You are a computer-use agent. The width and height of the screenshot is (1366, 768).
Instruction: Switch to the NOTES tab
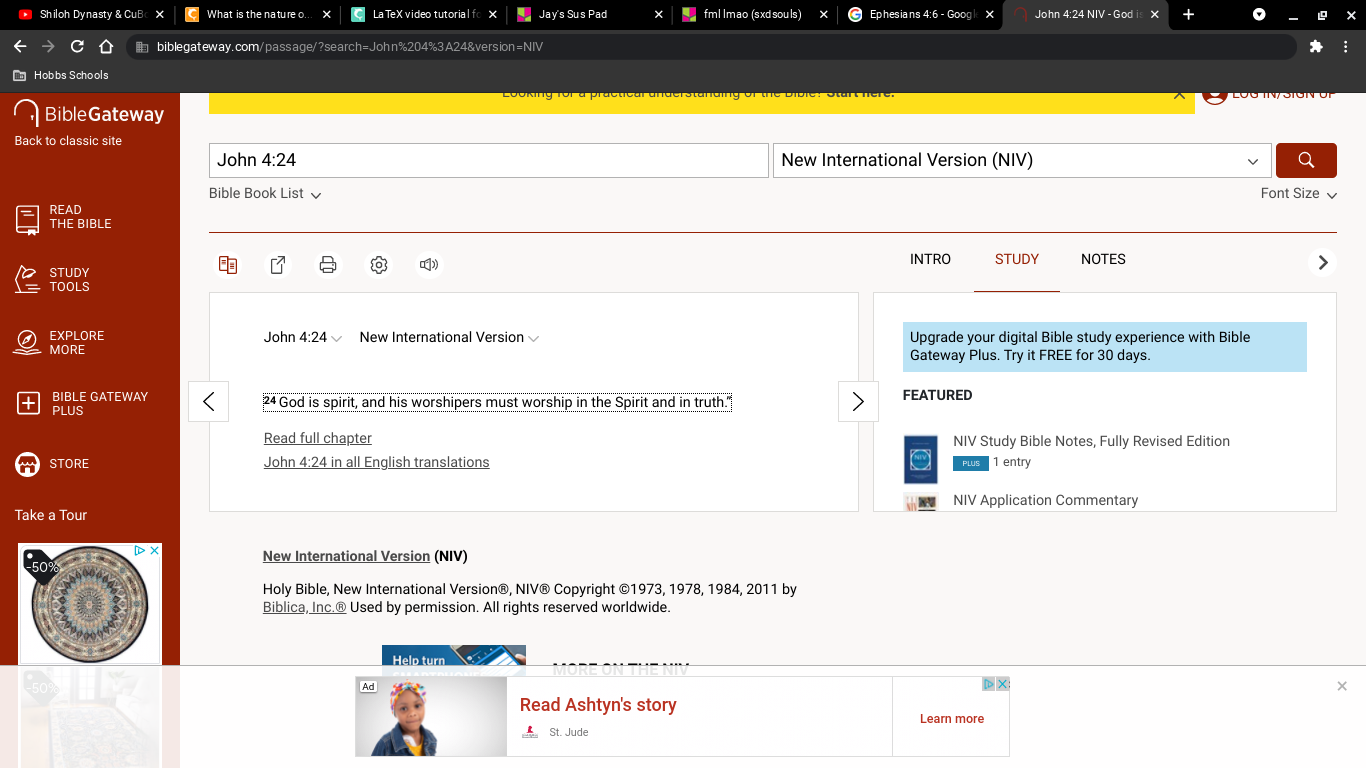tap(1103, 260)
